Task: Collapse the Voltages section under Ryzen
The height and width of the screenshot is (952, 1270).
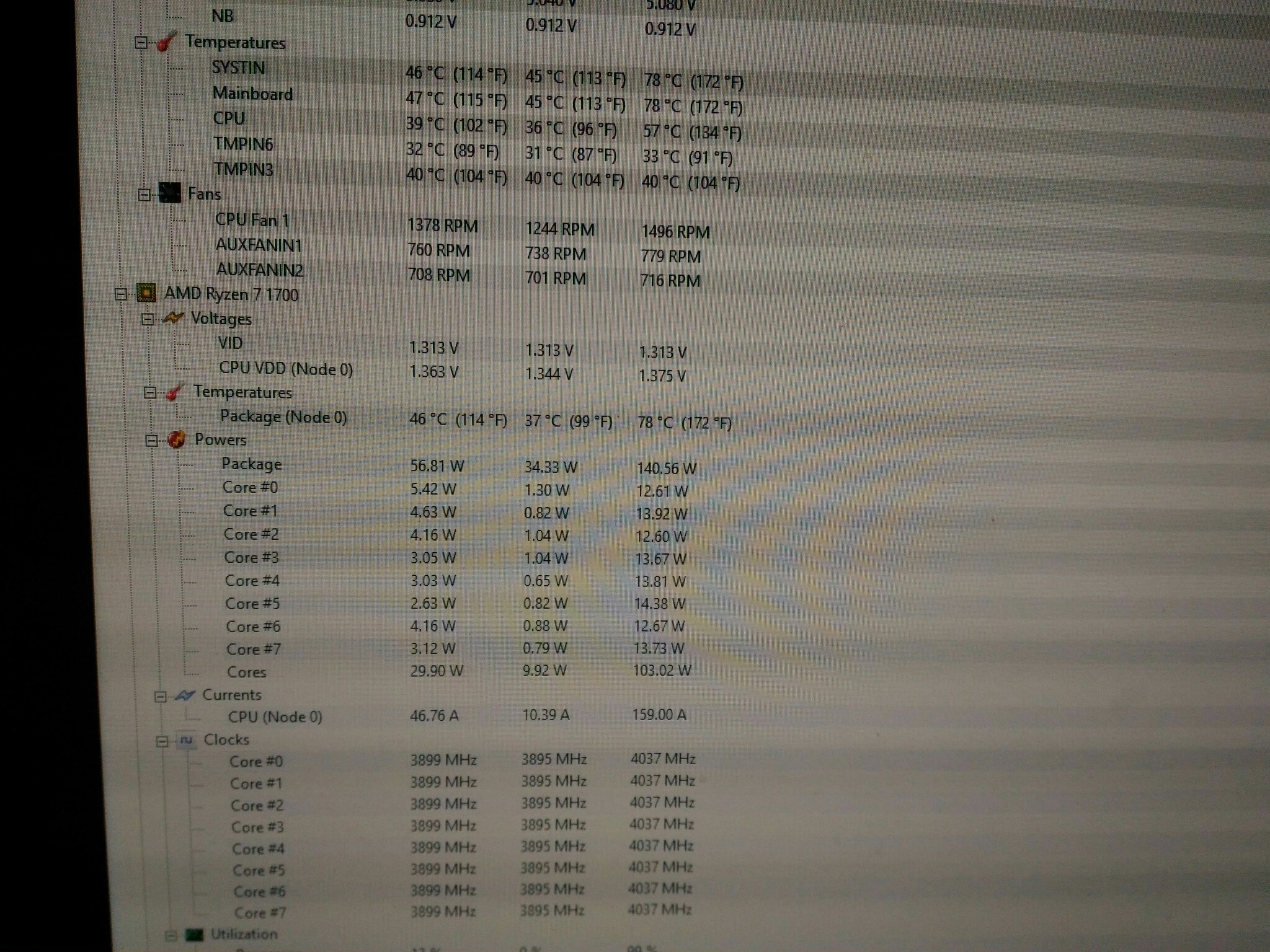Action: click(x=148, y=320)
